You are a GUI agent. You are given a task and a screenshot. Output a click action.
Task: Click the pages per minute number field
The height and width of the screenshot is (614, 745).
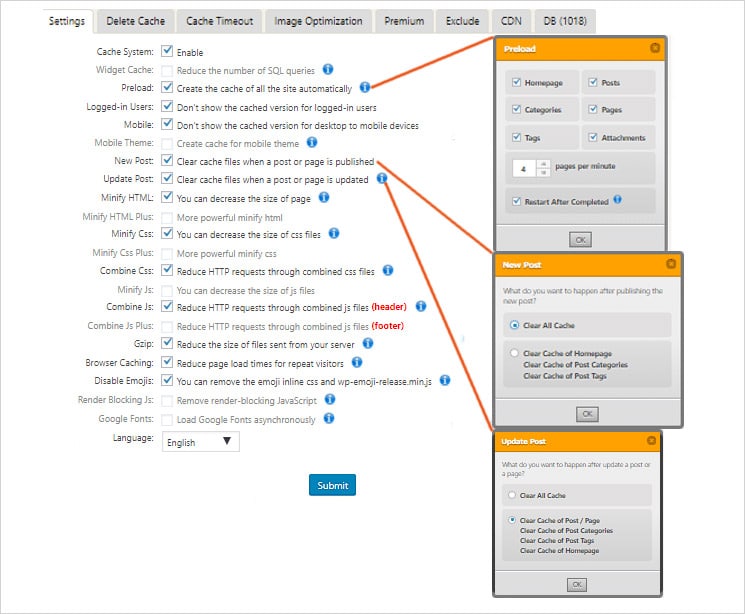[525, 168]
